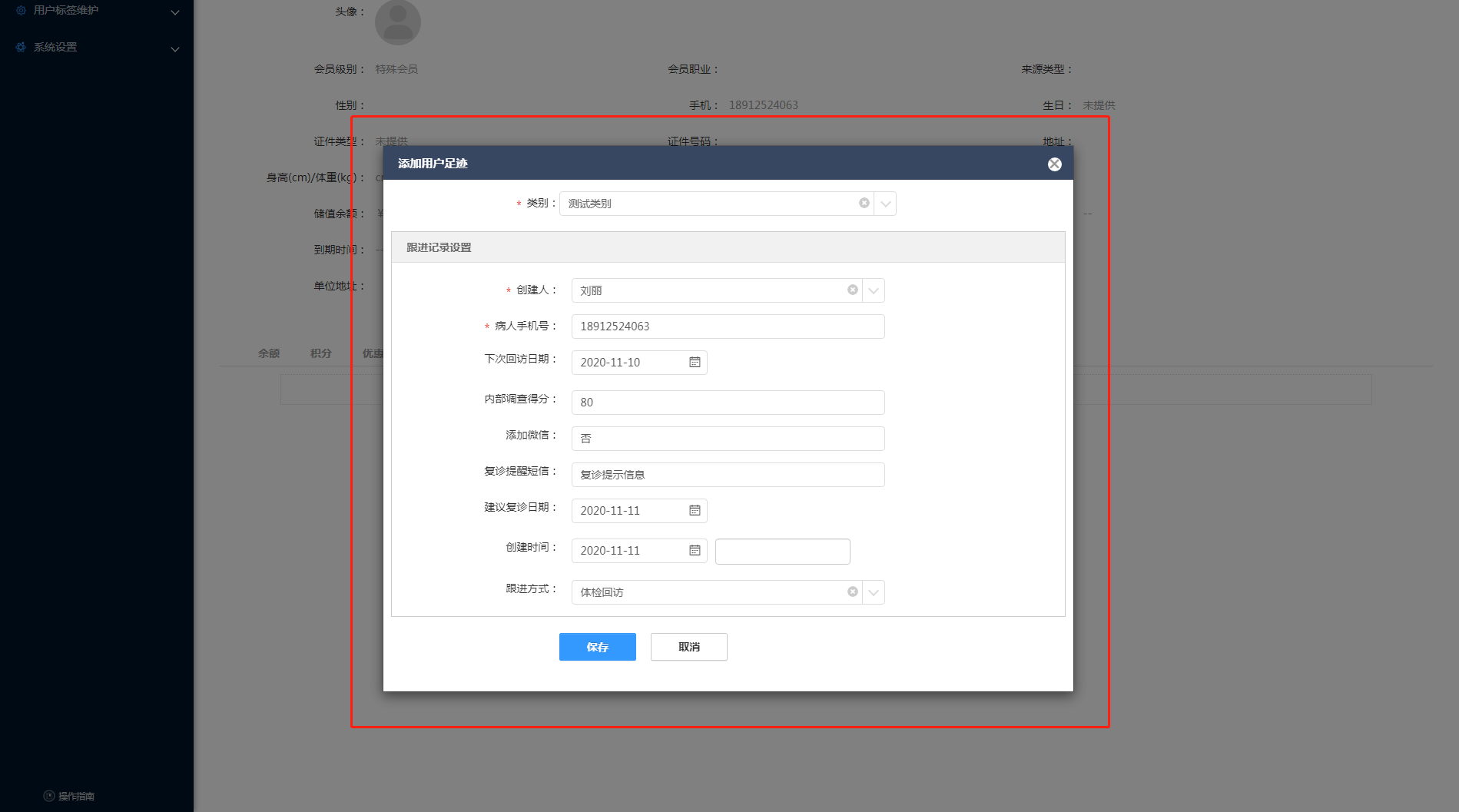Select the 跟进方式 combo box field
Viewport: 1459px width, 812px height.
coord(728,592)
